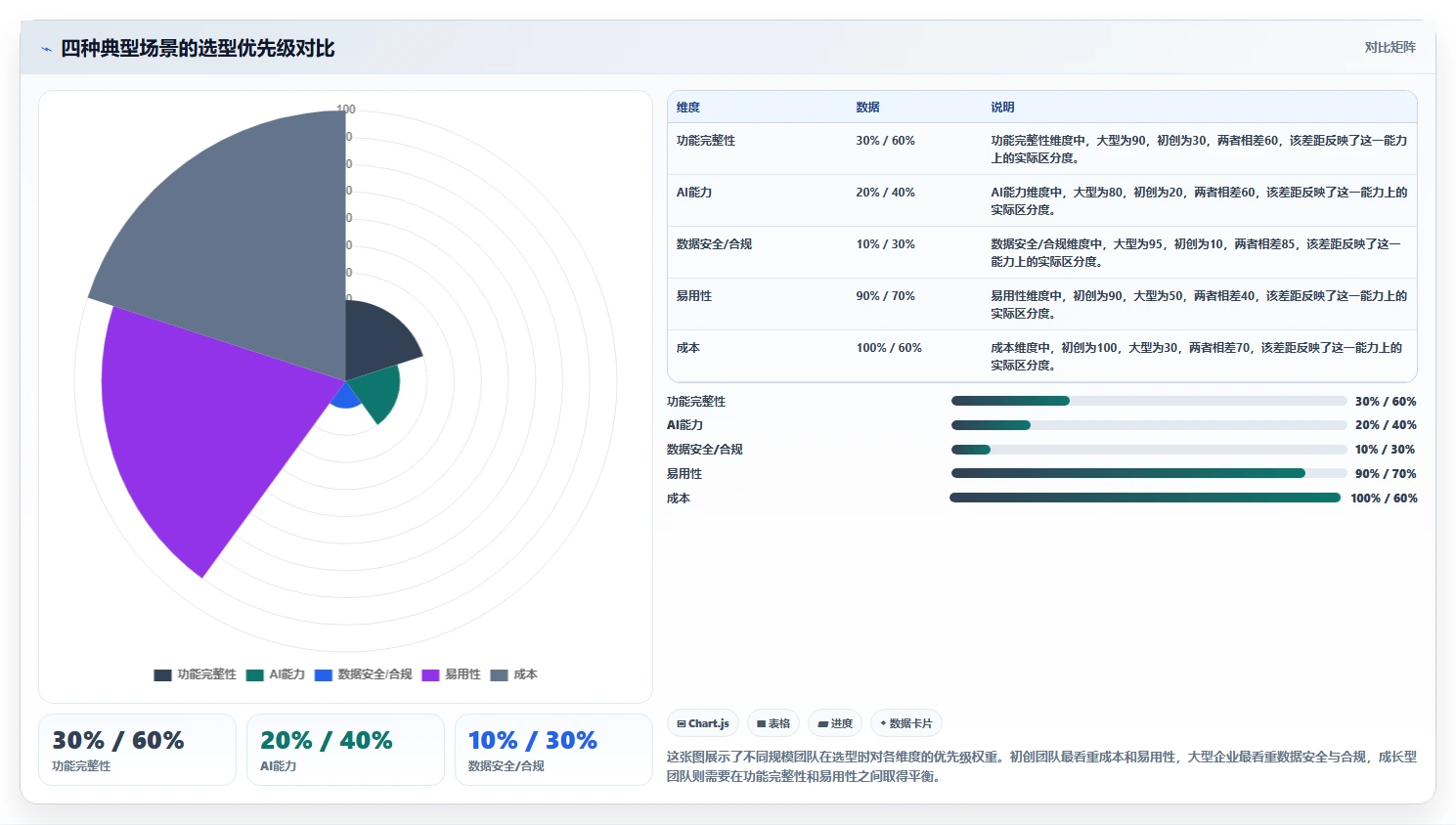Viewport: 1456px width, 825px height.
Task: Click the header icon beside the chart title
Action: (46, 49)
